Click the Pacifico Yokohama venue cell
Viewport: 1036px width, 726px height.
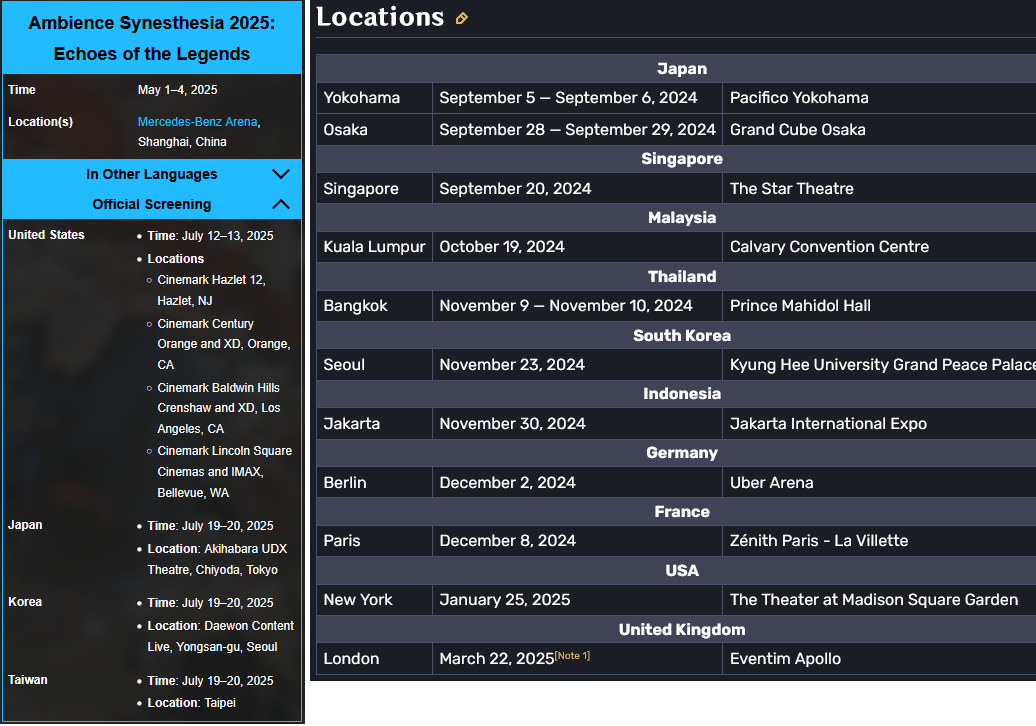[879, 98]
